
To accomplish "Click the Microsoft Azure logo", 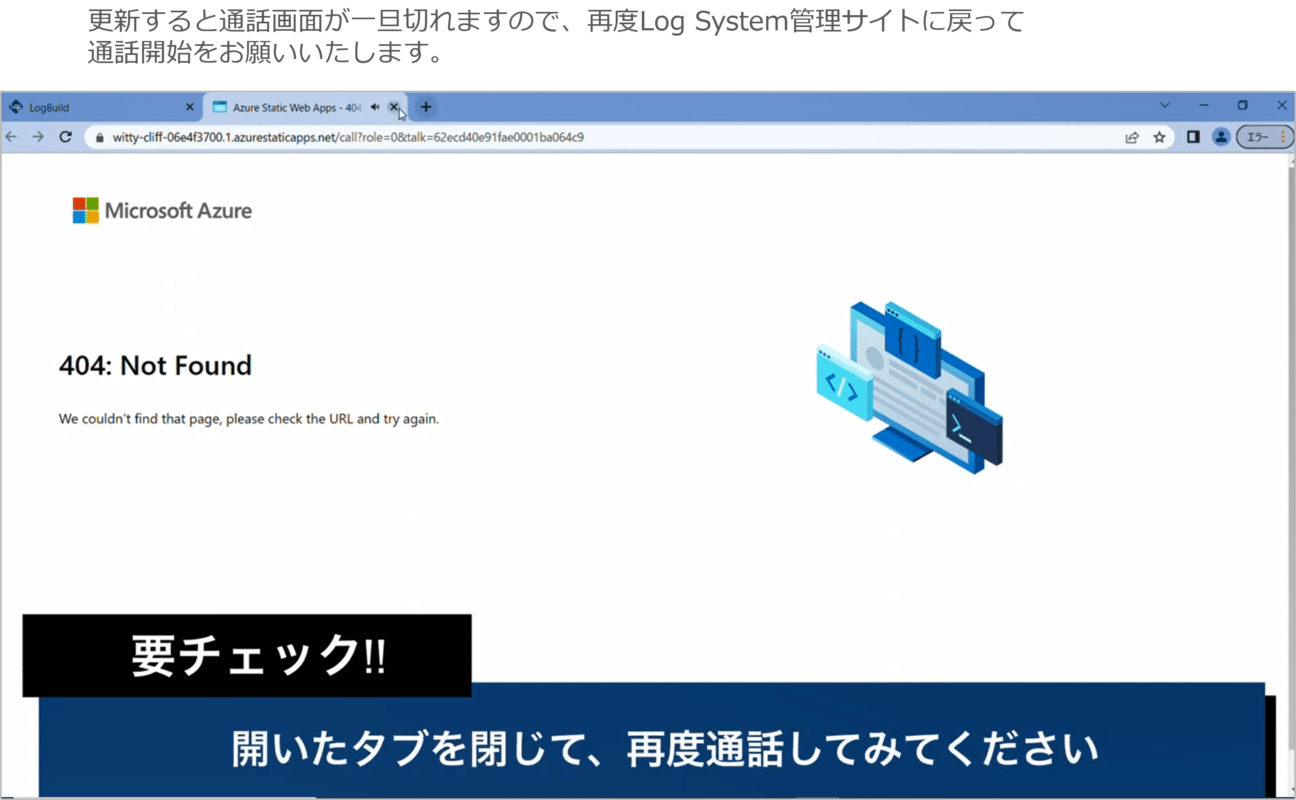I will tap(162, 210).
